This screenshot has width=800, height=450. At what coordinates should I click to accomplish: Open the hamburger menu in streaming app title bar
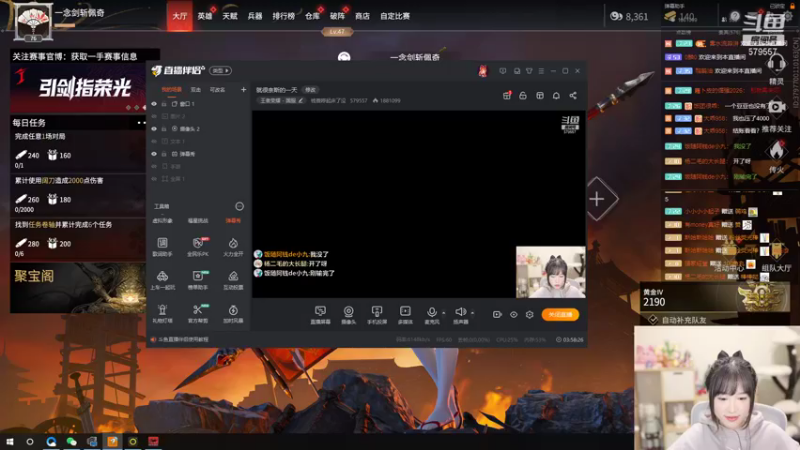pos(541,71)
